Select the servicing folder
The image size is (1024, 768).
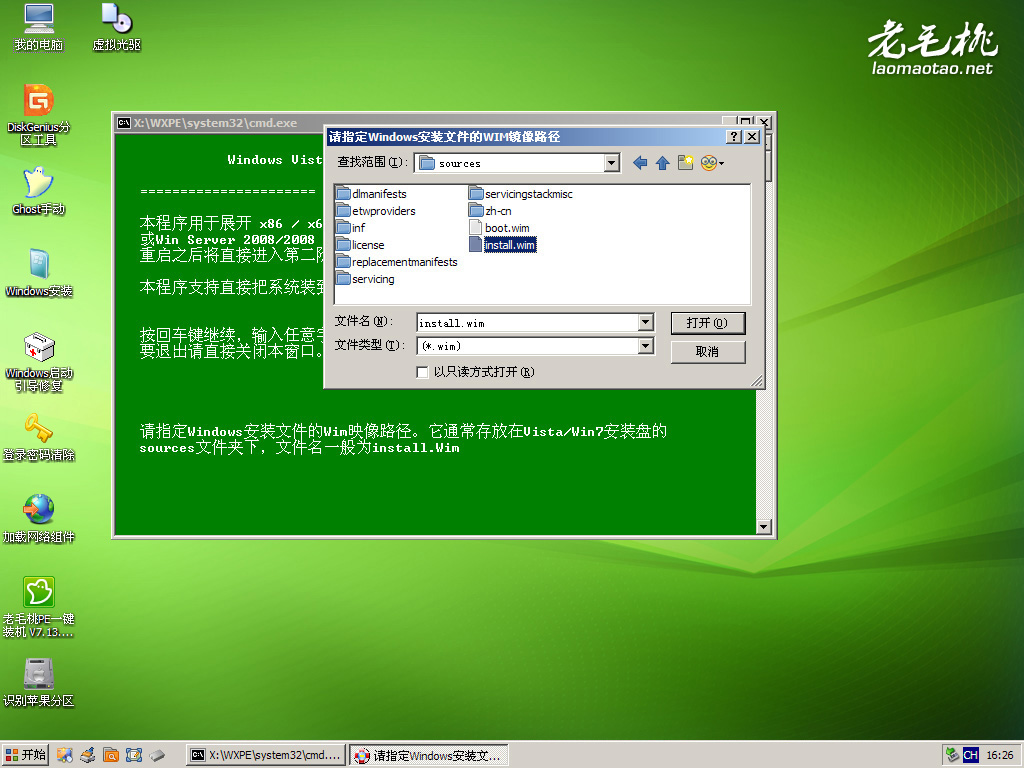click(x=365, y=279)
